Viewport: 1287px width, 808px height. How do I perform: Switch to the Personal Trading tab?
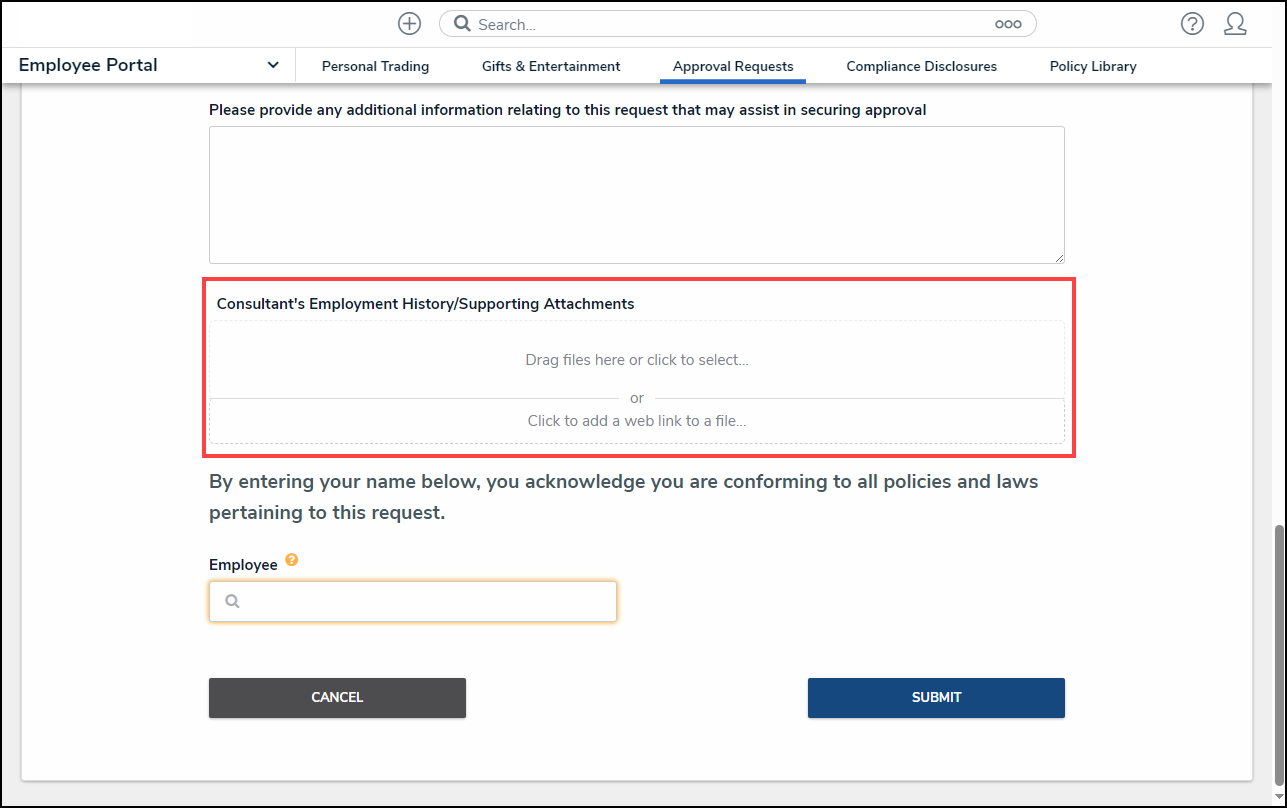375,67
